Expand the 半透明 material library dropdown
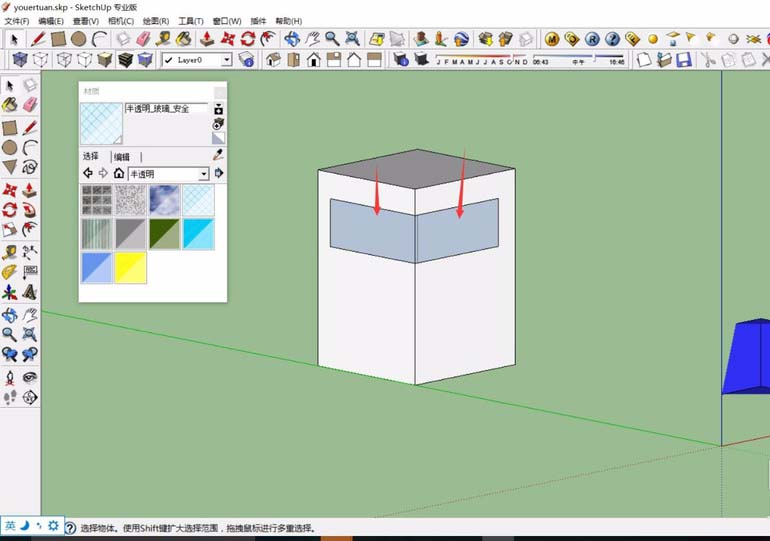770x541 pixels. tap(204, 174)
